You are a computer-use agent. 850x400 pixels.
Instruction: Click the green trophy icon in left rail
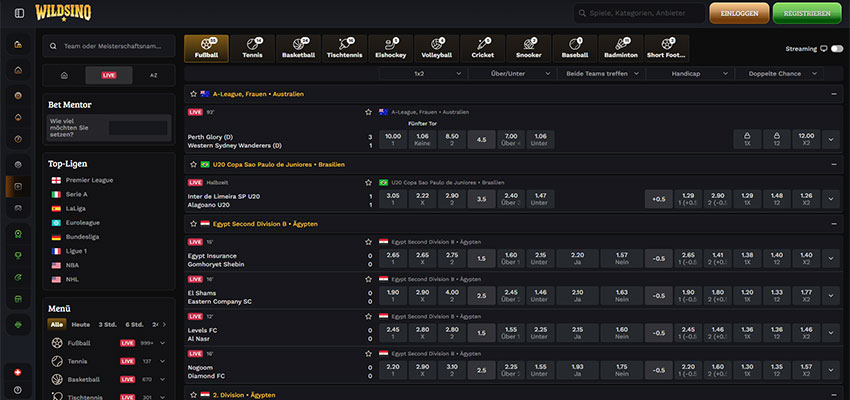(18, 255)
